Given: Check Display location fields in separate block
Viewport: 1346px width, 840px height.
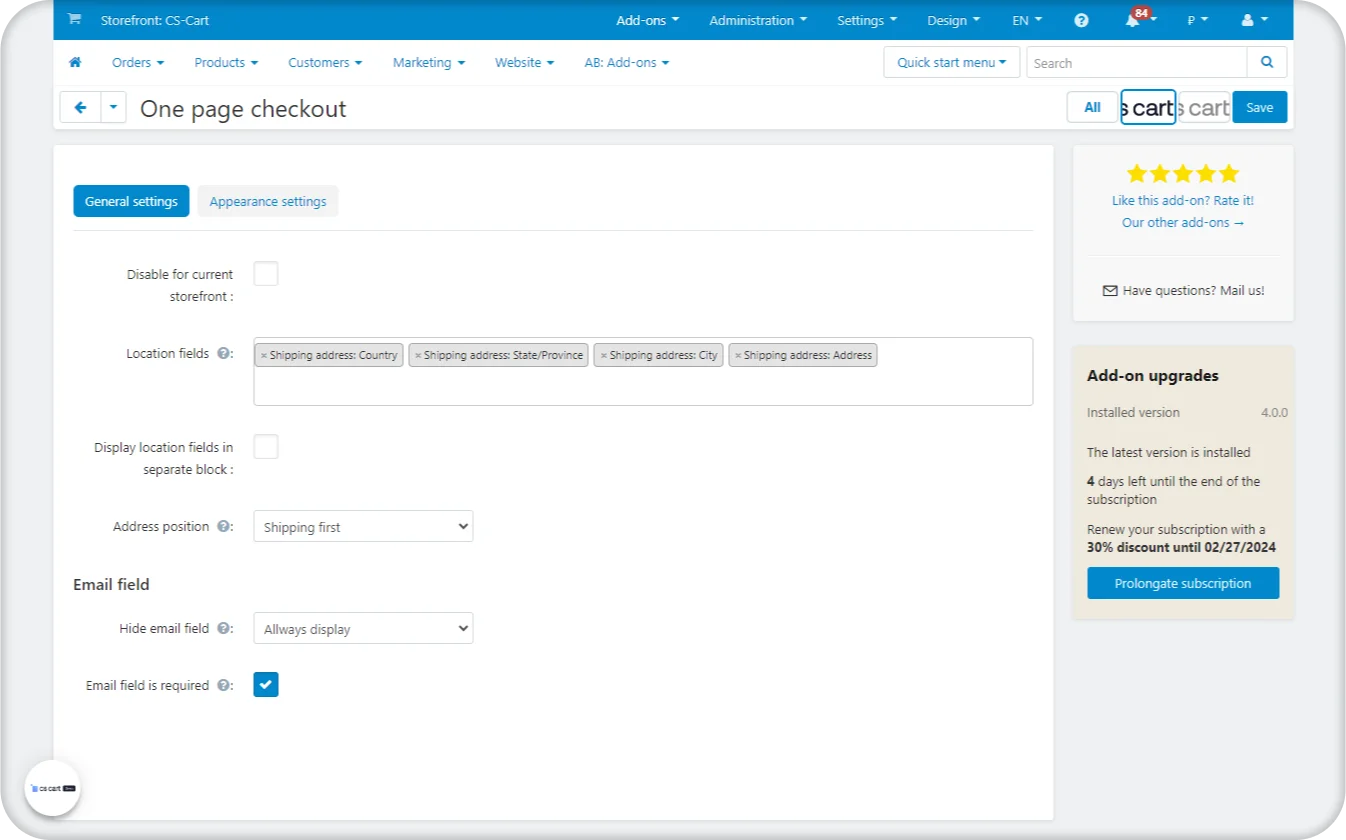Looking at the screenshot, I should pos(266,447).
